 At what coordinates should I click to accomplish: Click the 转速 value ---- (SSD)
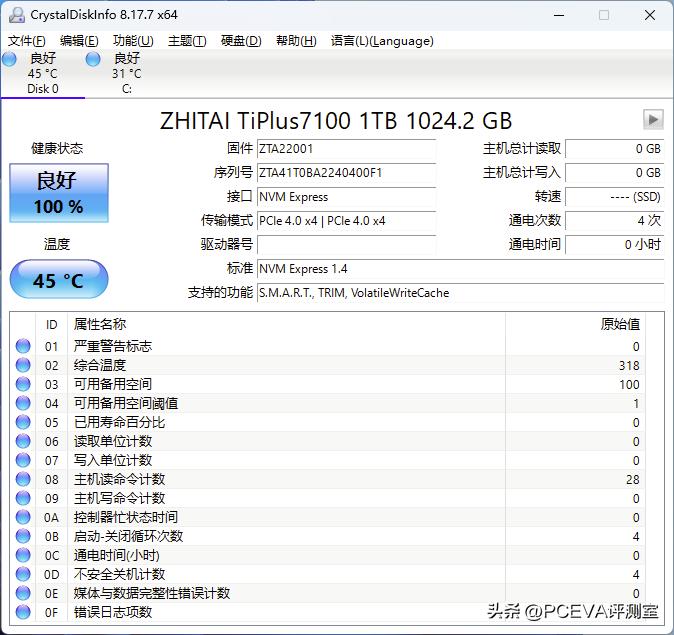click(x=615, y=197)
